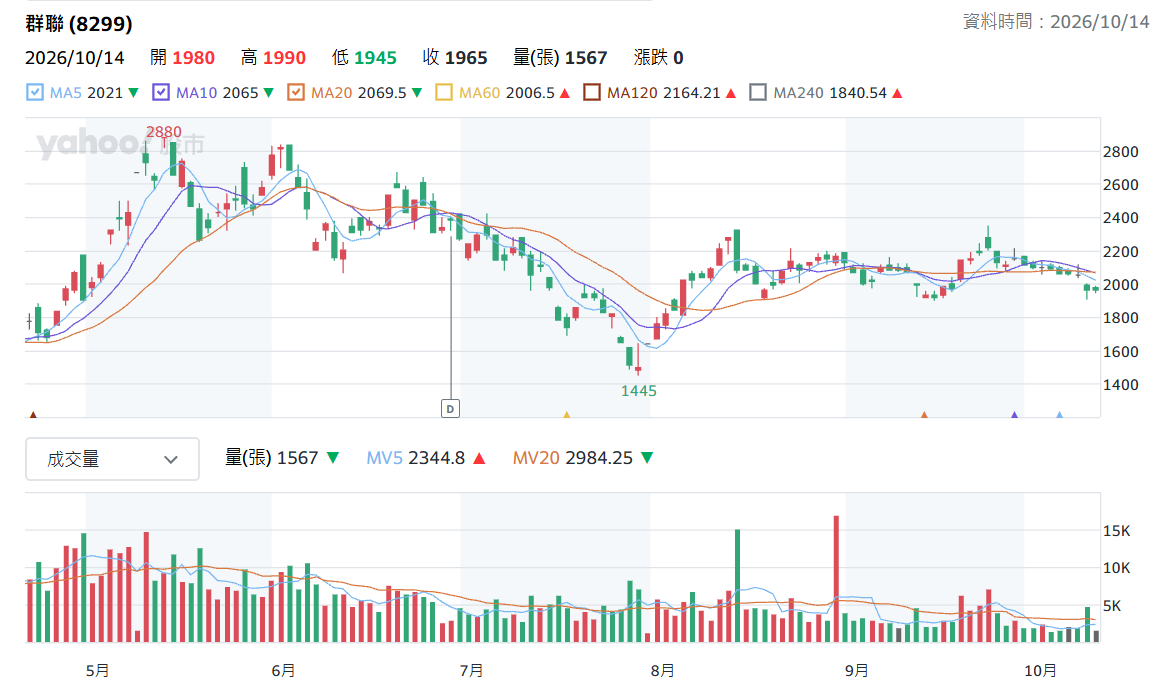The image size is (1171, 695).
Task: Click the 資料時間：2026/10/14 timestamp
Action: [1056, 22]
